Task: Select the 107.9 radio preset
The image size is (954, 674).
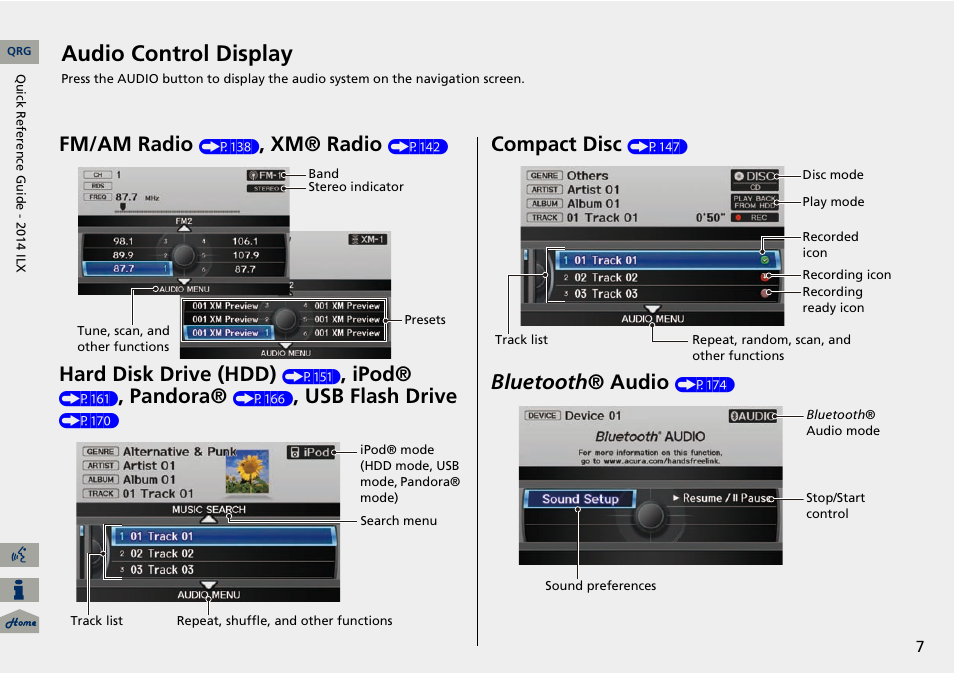Action: (244, 255)
